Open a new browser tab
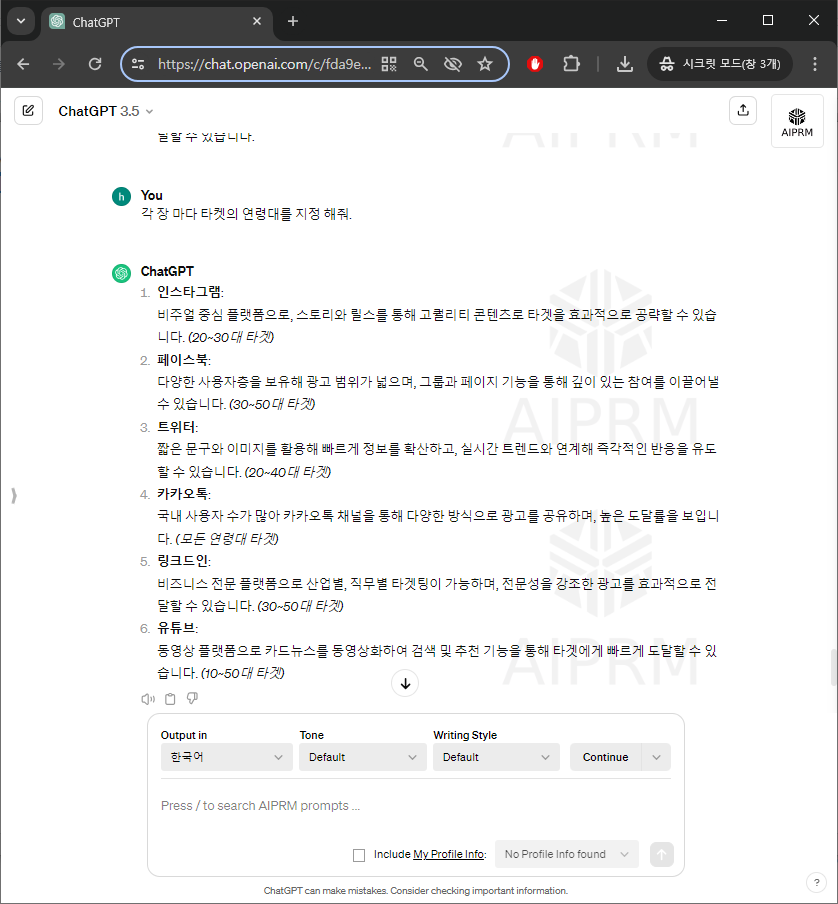This screenshot has width=838, height=904. [293, 21]
